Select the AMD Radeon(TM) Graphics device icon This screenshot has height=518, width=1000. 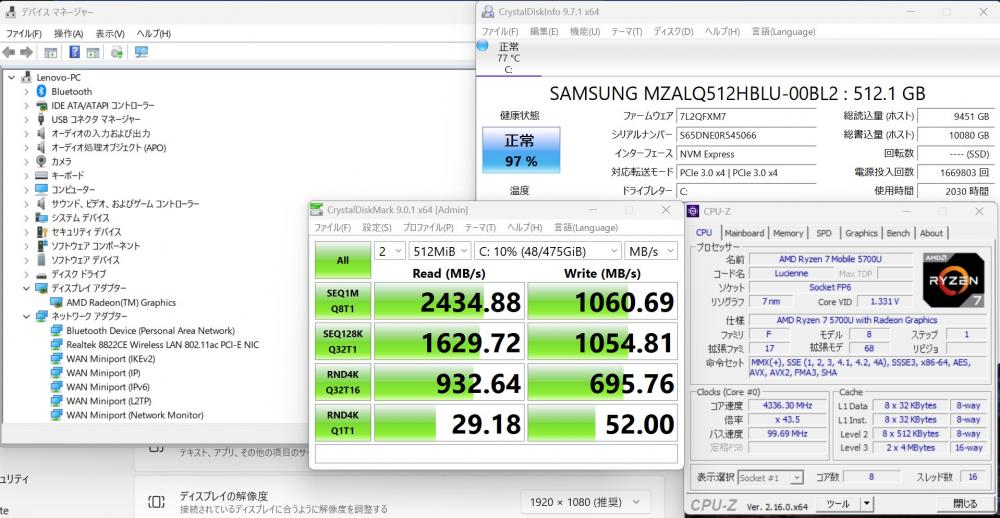tap(57, 302)
